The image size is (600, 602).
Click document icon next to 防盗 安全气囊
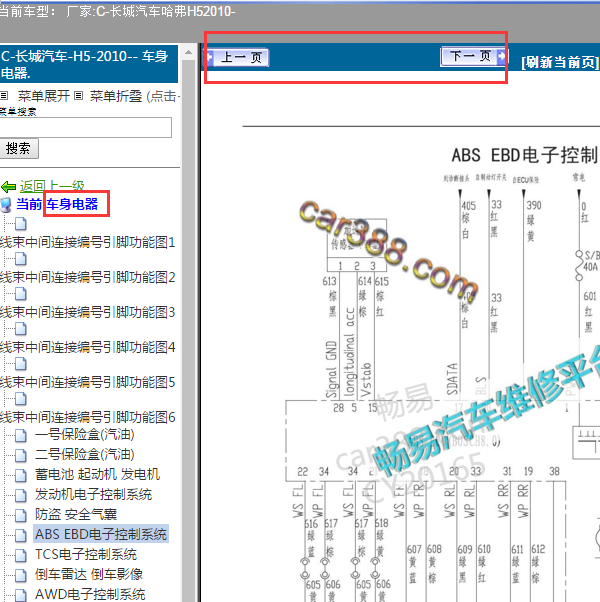[x=21, y=515]
